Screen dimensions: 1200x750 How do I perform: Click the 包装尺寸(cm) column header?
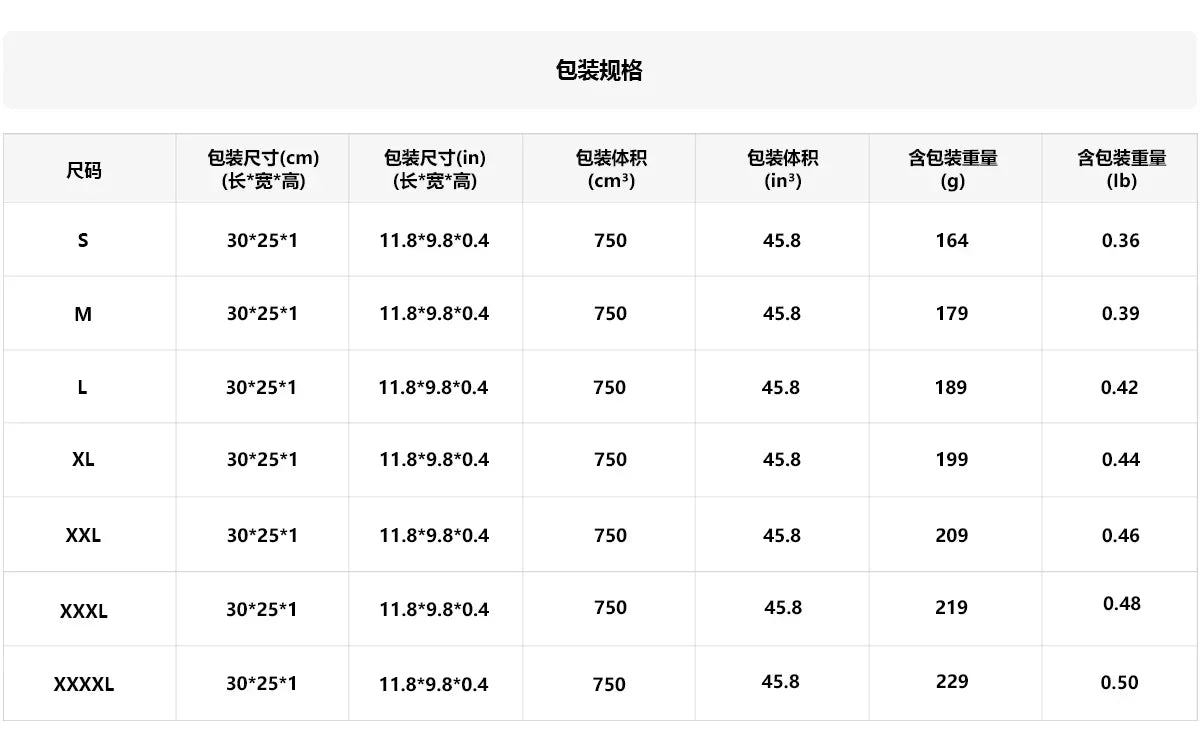pyautogui.click(x=263, y=169)
